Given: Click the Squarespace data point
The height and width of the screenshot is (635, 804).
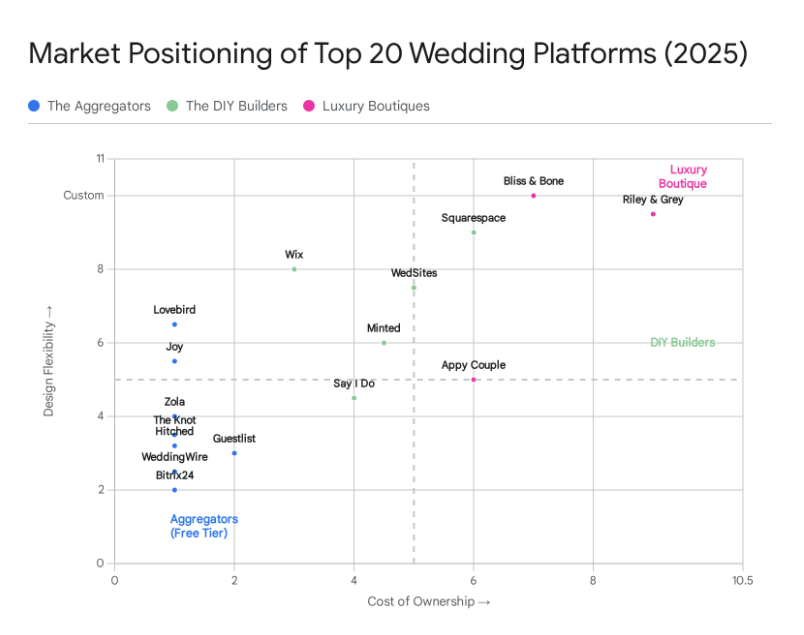Looking at the screenshot, I should click(473, 232).
